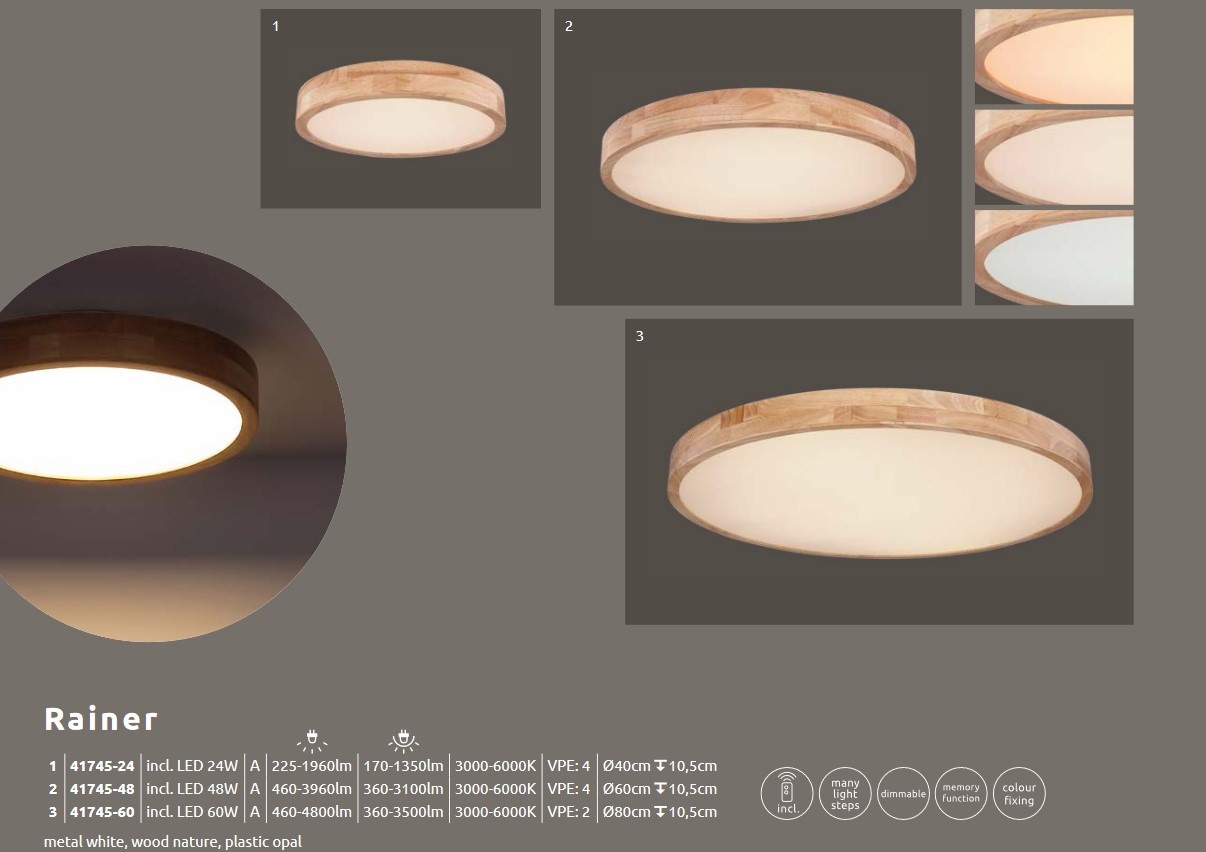
Task: Click the plug lumen icon above 225-1960lm
Action: [x=312, y=741]
